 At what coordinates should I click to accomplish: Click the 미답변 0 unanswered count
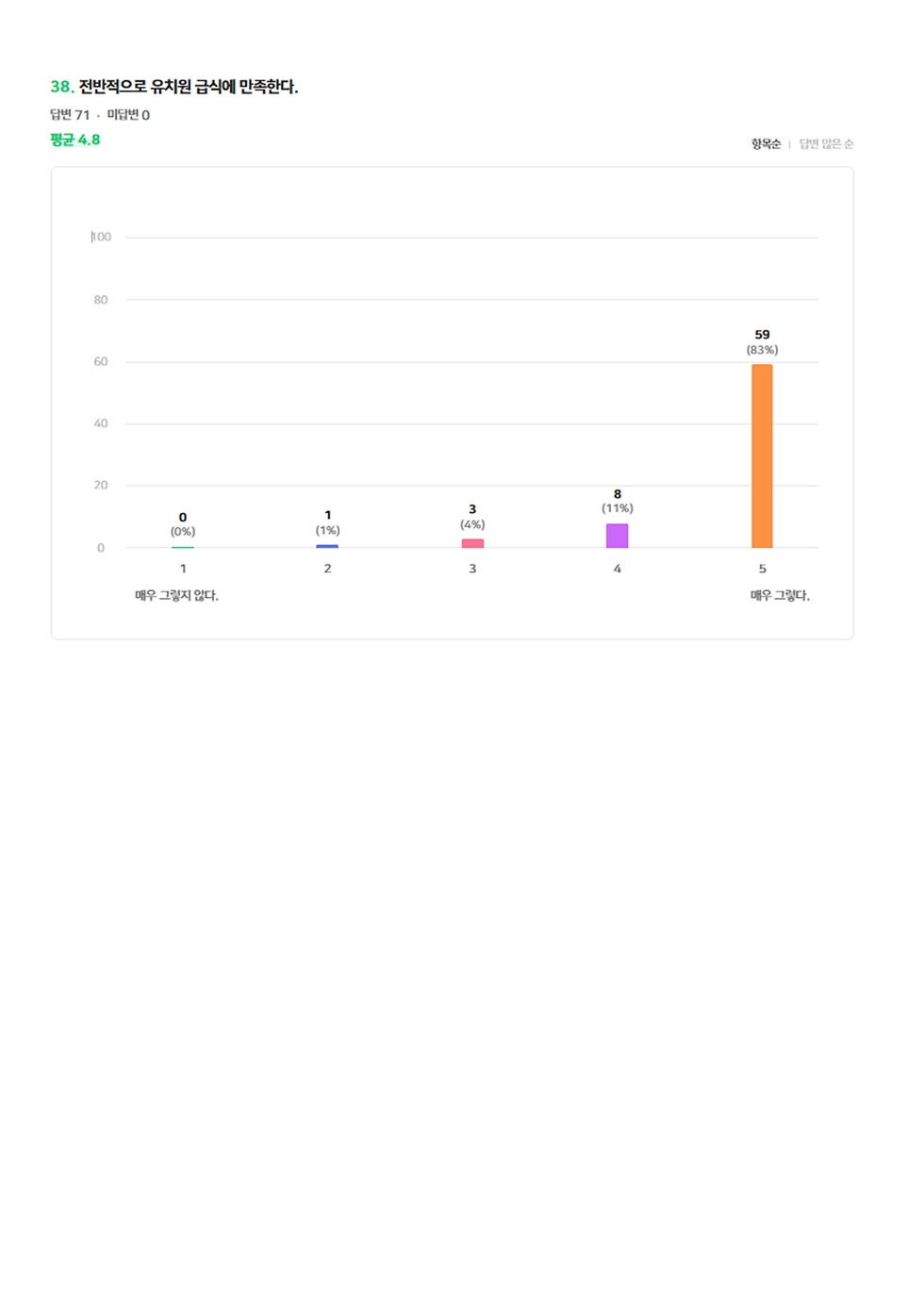128,115
